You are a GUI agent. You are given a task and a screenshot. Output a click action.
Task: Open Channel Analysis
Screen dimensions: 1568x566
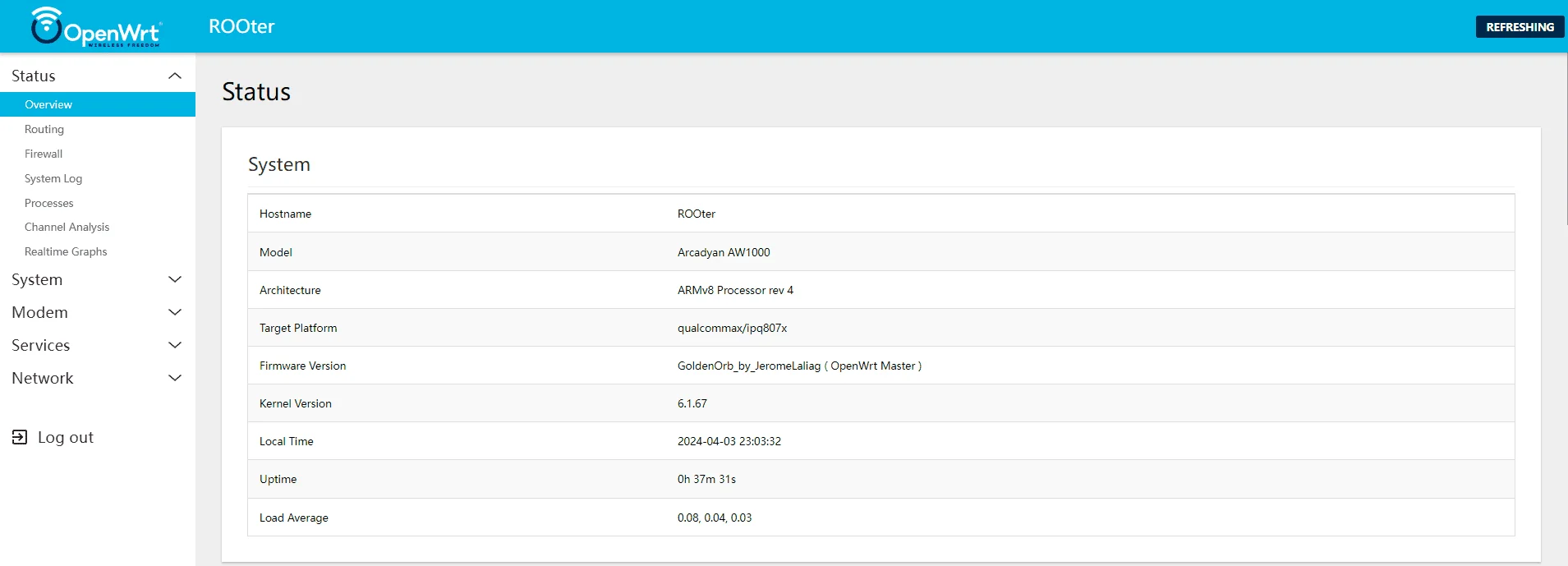pos(67,227)
